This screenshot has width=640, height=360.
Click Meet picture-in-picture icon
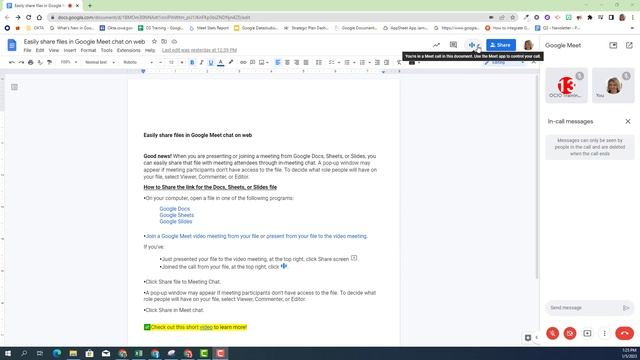click(x=613, y=45)
